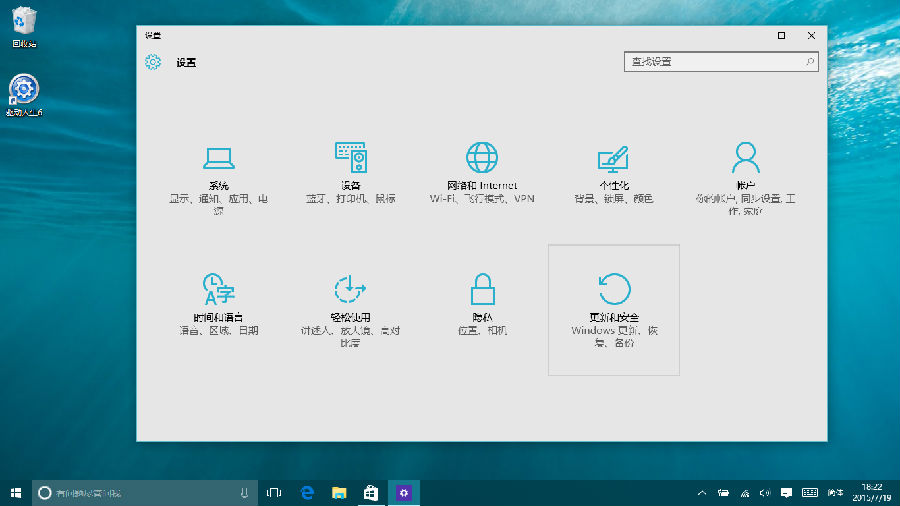The height and width of the screenshot is (506, 900).
Task: Click the input method indicator in tray
Action: click(835, 493)
